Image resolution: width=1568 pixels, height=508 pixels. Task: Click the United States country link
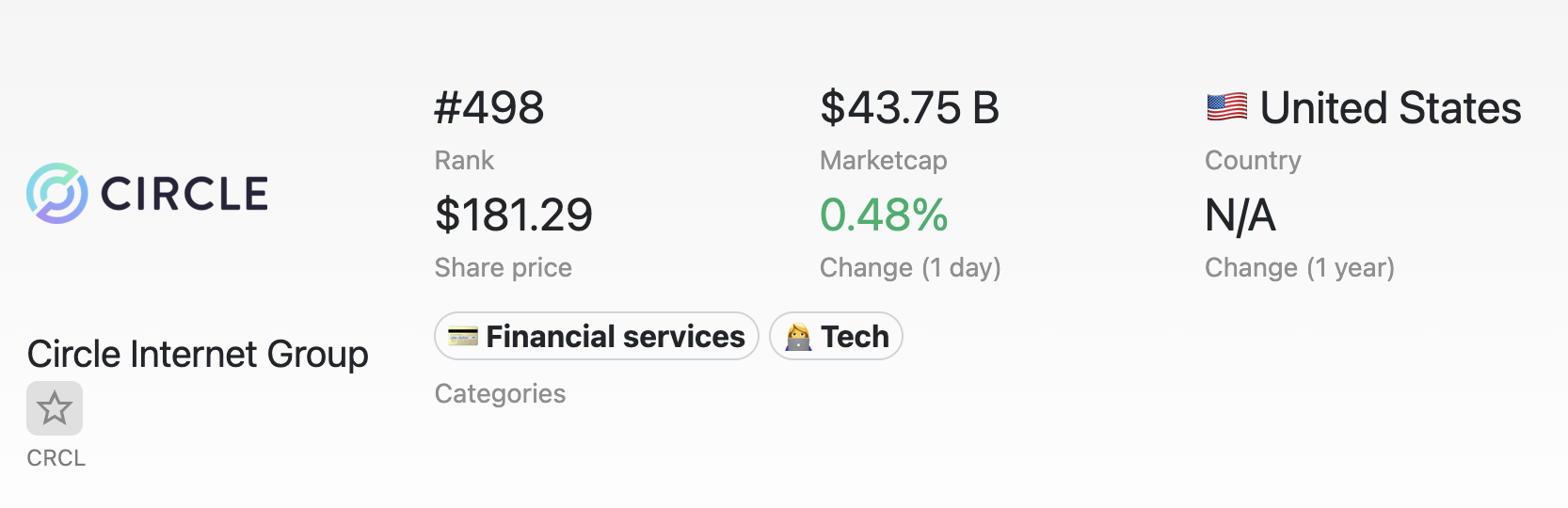pos(1389,108)
